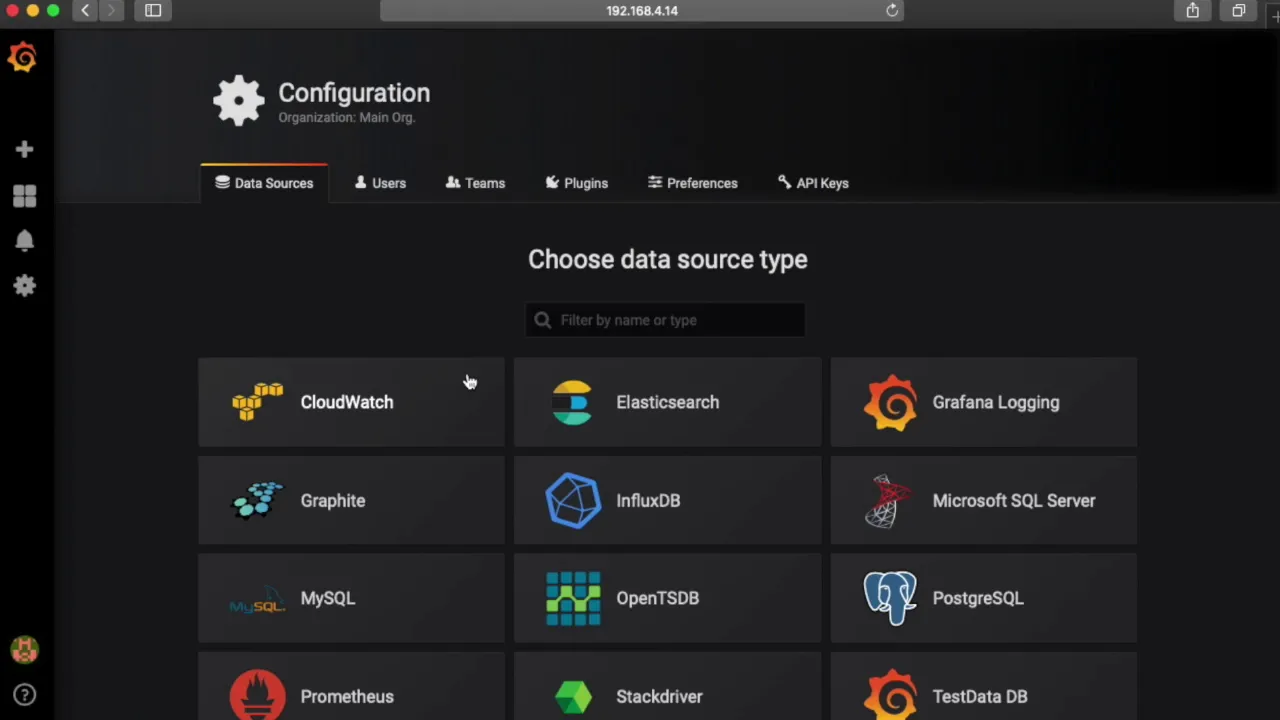Click the search magnifier icon in filter
Image resolution: width=1280 pixels, height=720 pixels.
pyautogui.click(x=542, y=320)
